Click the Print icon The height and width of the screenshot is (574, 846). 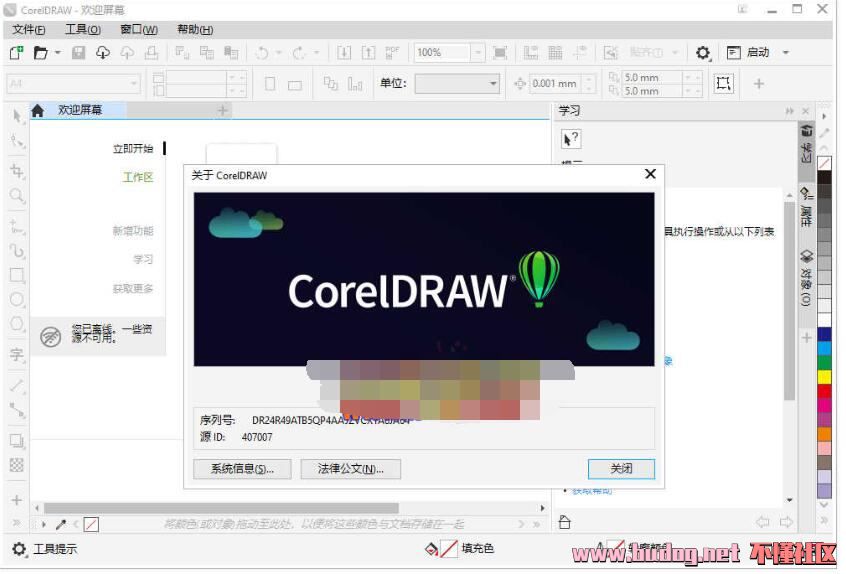click(152, 52)
